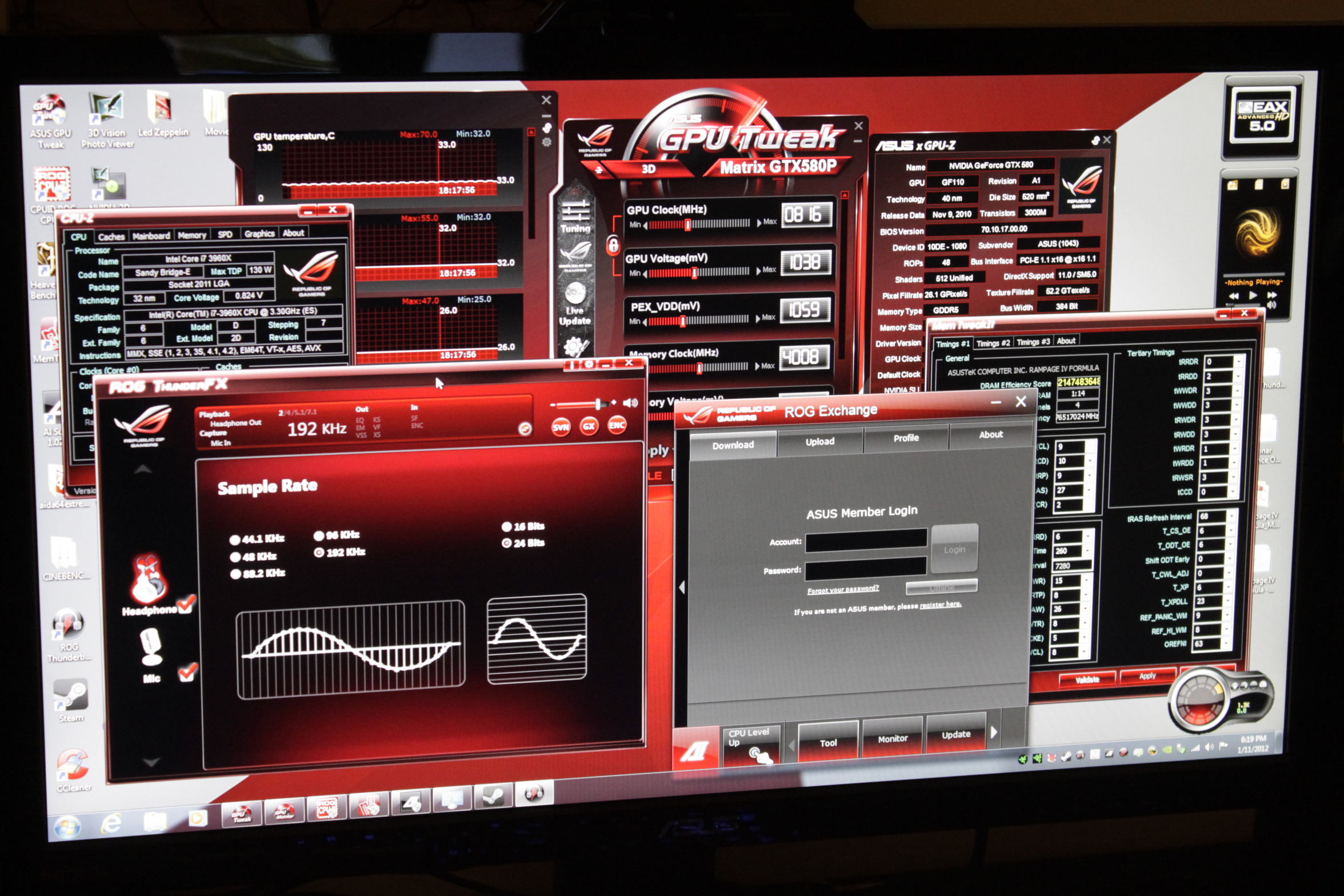Open Live Update in GPU Tweak sidebar
The height and width of the screenshot is (896, 1344).
pos(575,305)
